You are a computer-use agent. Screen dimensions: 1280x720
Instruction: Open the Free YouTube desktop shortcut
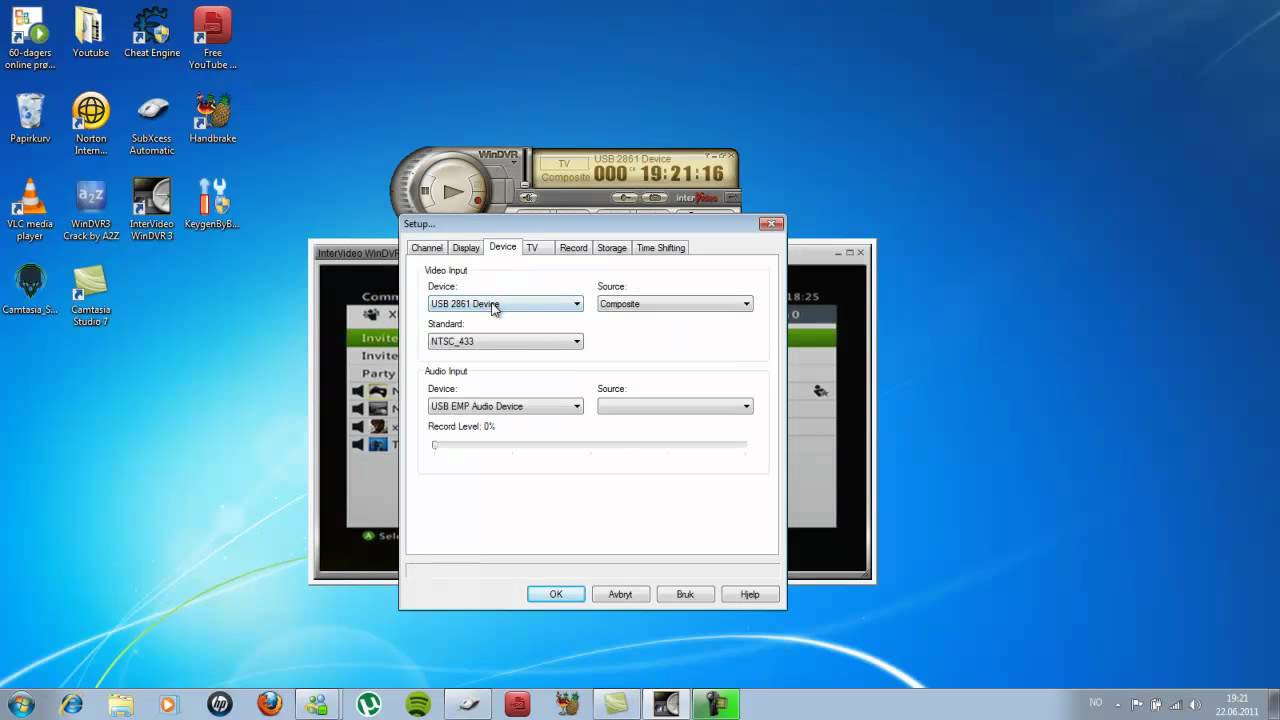pyautogui.click(x=213, y=40)
